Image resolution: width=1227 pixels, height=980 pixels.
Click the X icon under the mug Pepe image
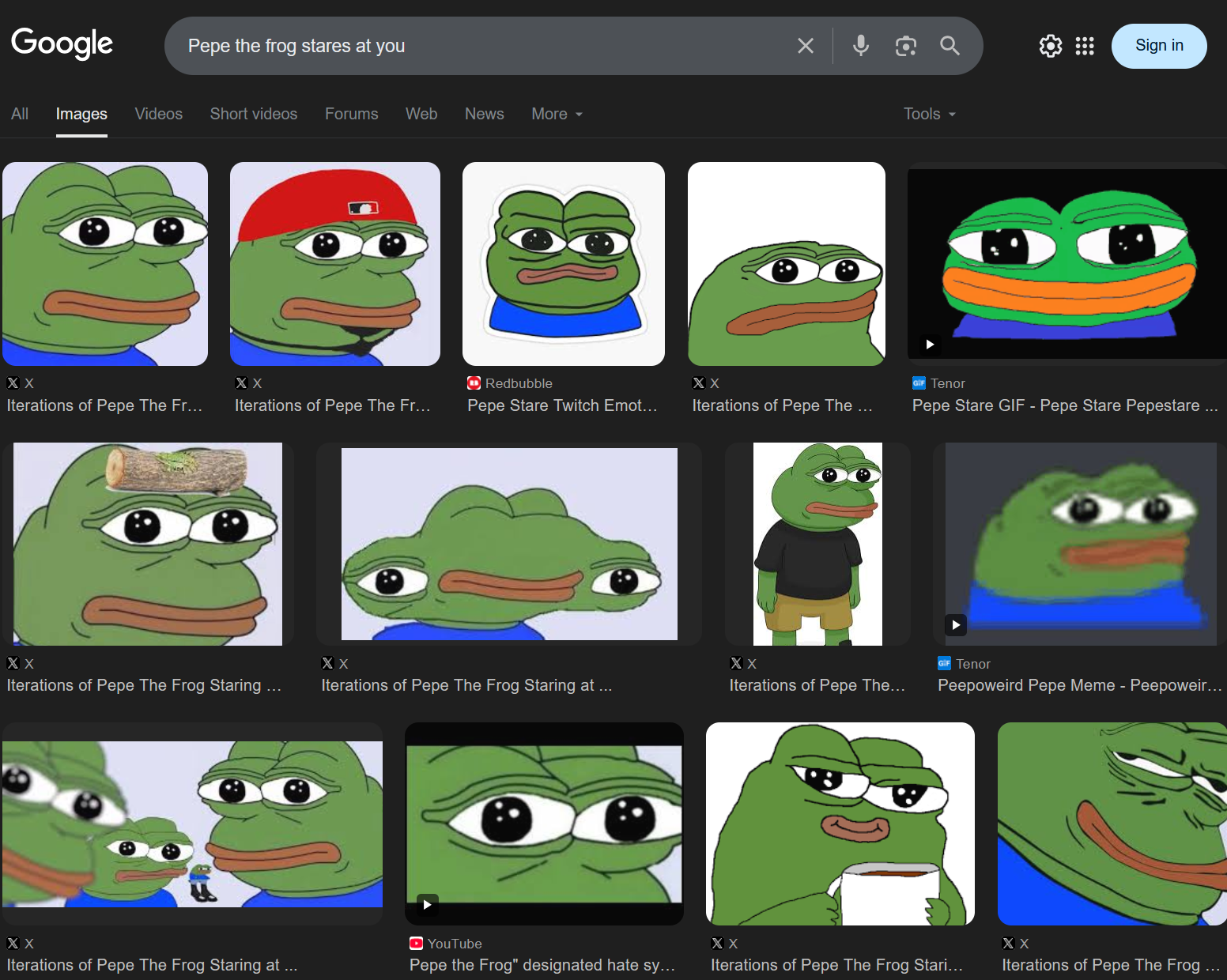point(718,943)
